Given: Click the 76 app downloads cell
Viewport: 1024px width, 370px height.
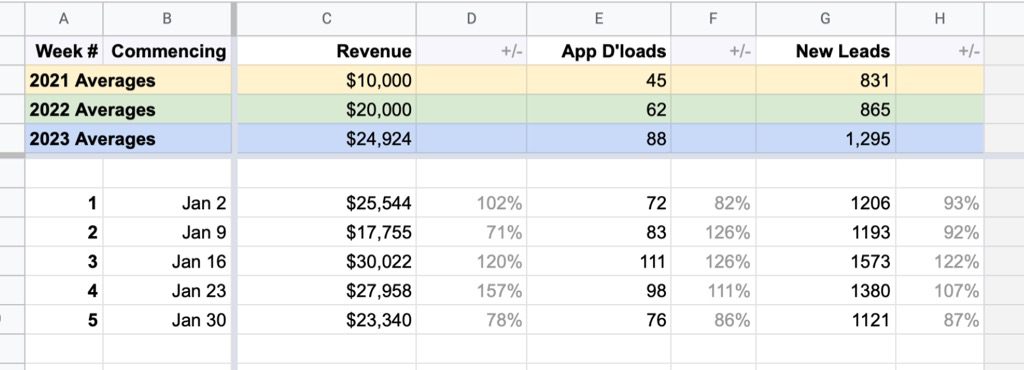Looking at the screenshot, I should pos(599,320).
